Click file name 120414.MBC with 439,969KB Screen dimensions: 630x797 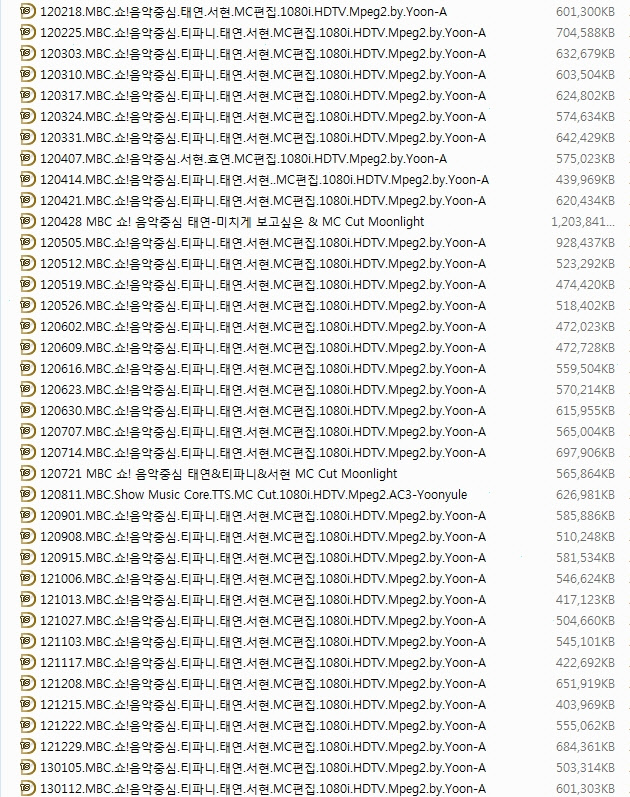coord(264,179)
